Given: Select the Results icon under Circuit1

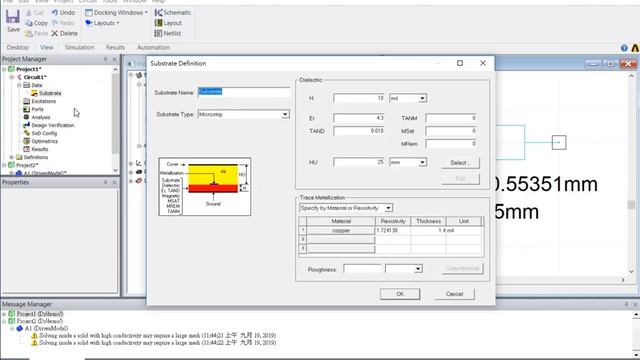Looking at the screenshot, I should 27,149.
